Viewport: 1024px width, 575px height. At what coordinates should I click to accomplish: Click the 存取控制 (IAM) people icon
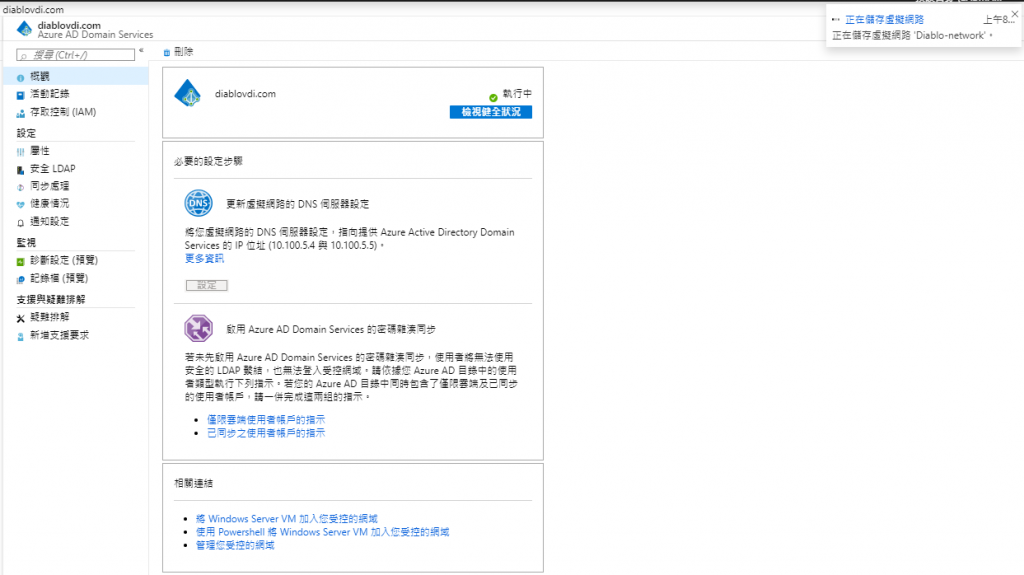20,113
